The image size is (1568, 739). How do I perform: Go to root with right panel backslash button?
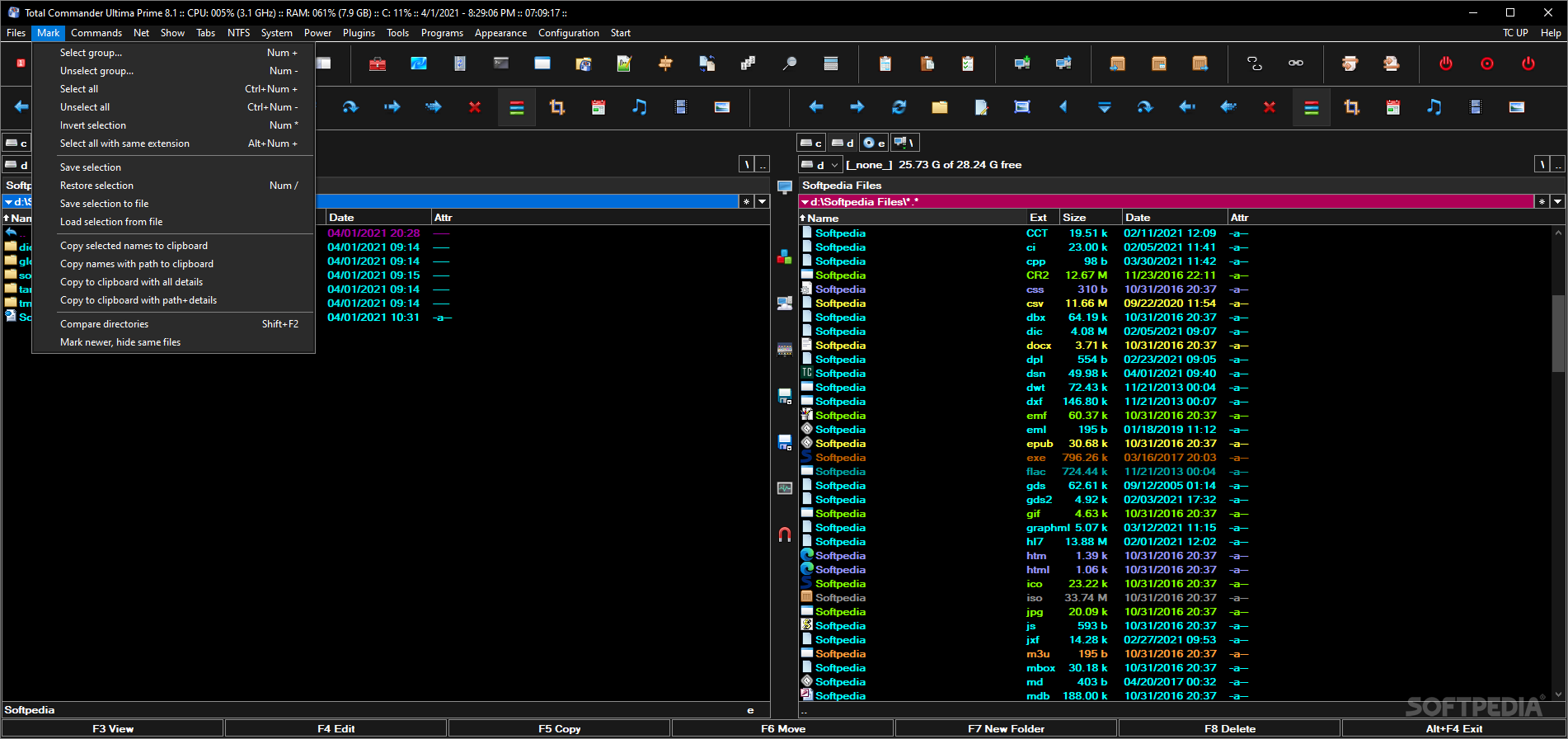click(1542, 164)
